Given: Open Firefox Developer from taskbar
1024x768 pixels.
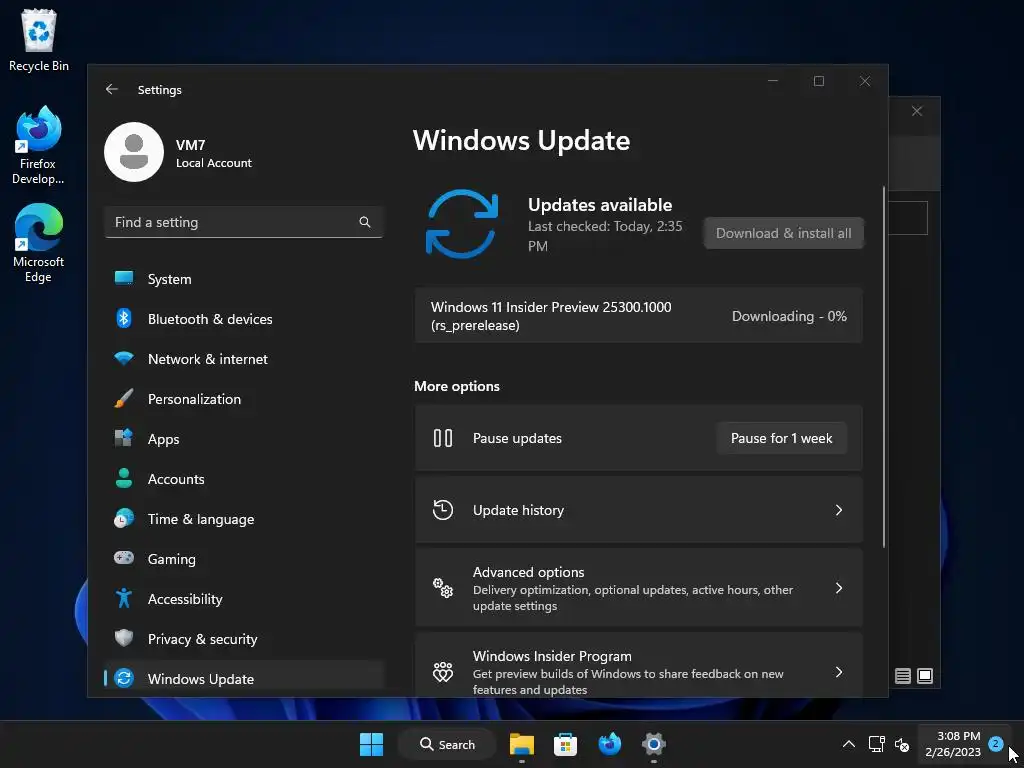Looking at the screenshot, I should 609,744.
